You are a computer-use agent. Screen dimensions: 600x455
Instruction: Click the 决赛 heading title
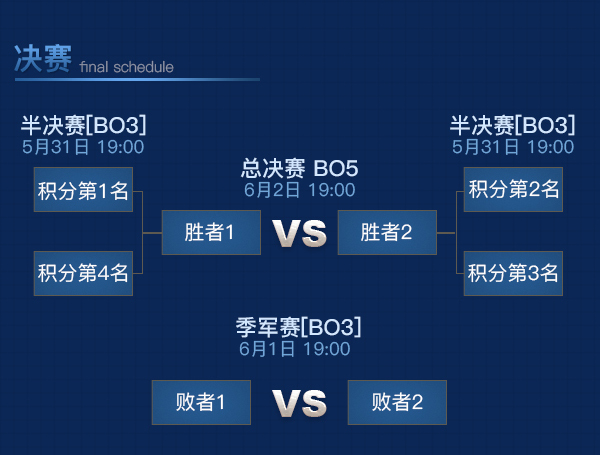pyautogui.click(x=43, y=59)
